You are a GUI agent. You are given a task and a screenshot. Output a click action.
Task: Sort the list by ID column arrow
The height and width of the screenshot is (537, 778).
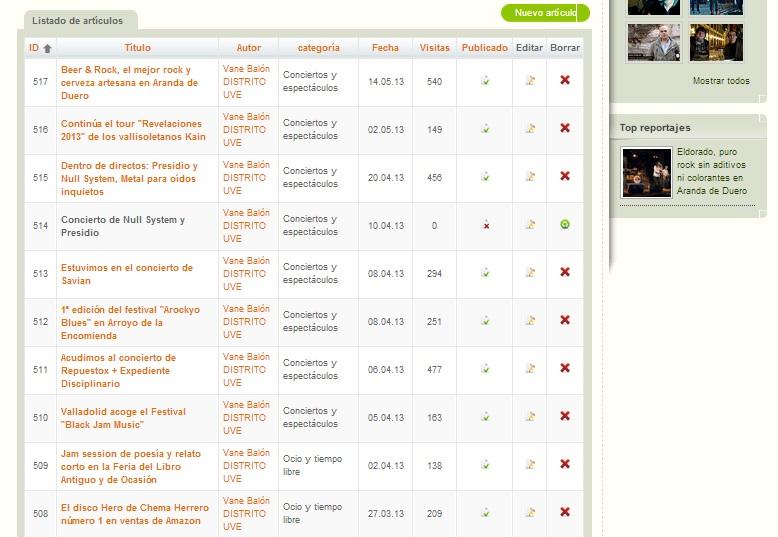click(x=48, y=48)
